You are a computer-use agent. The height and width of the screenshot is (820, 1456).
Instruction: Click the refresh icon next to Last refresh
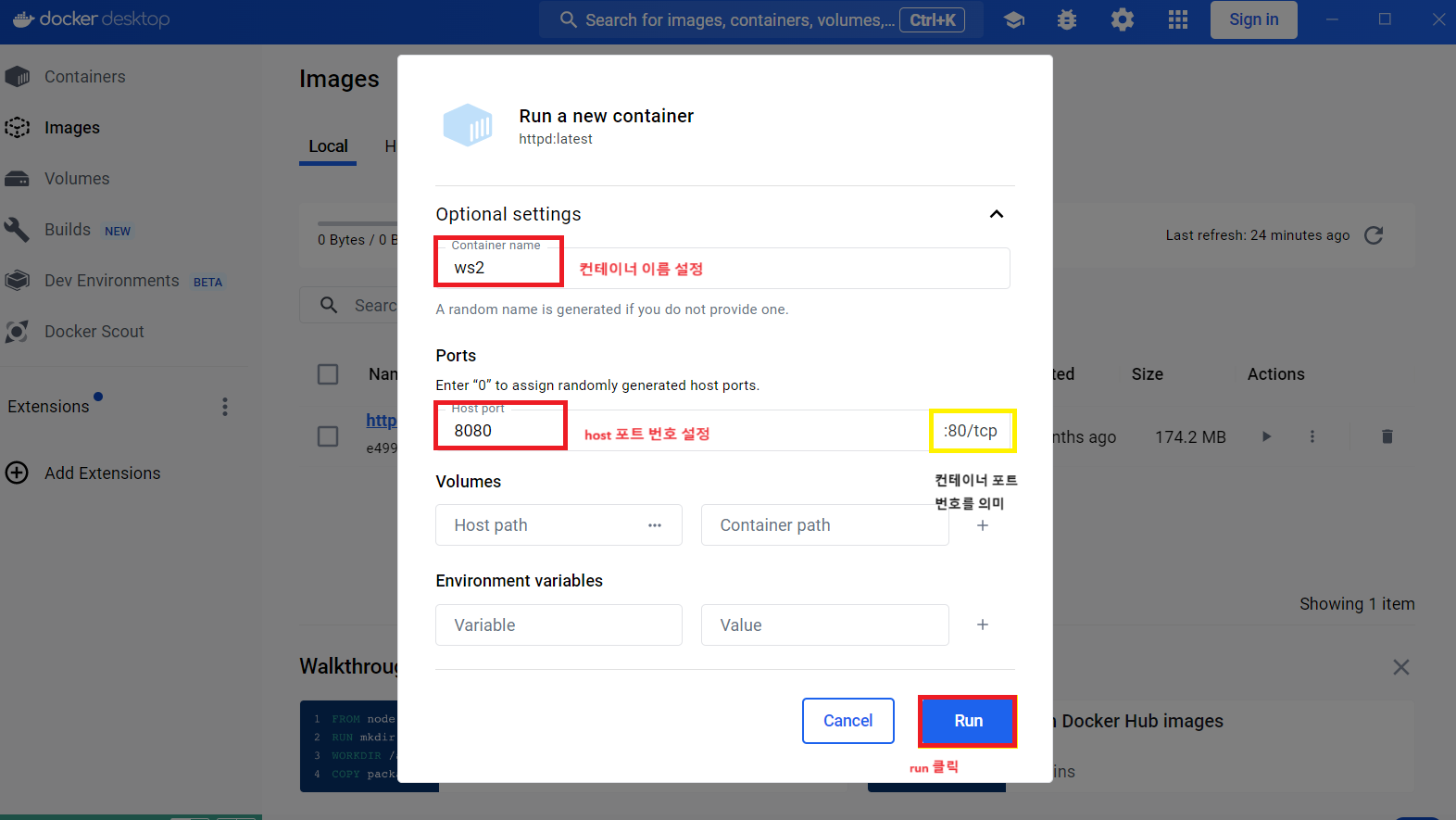[x=1374, y=235]
